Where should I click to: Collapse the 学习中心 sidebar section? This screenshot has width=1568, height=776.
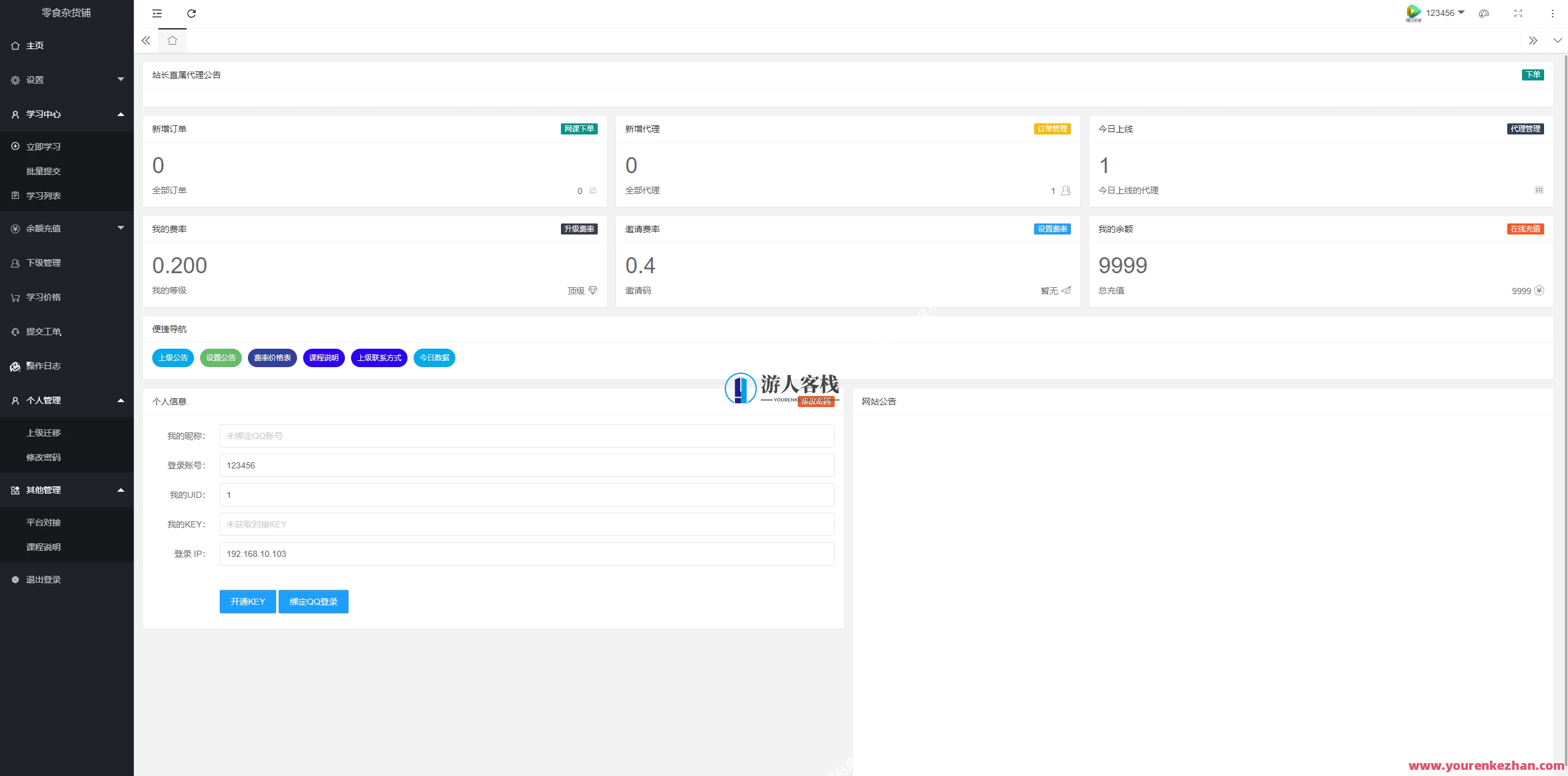[x=66, y=114]
